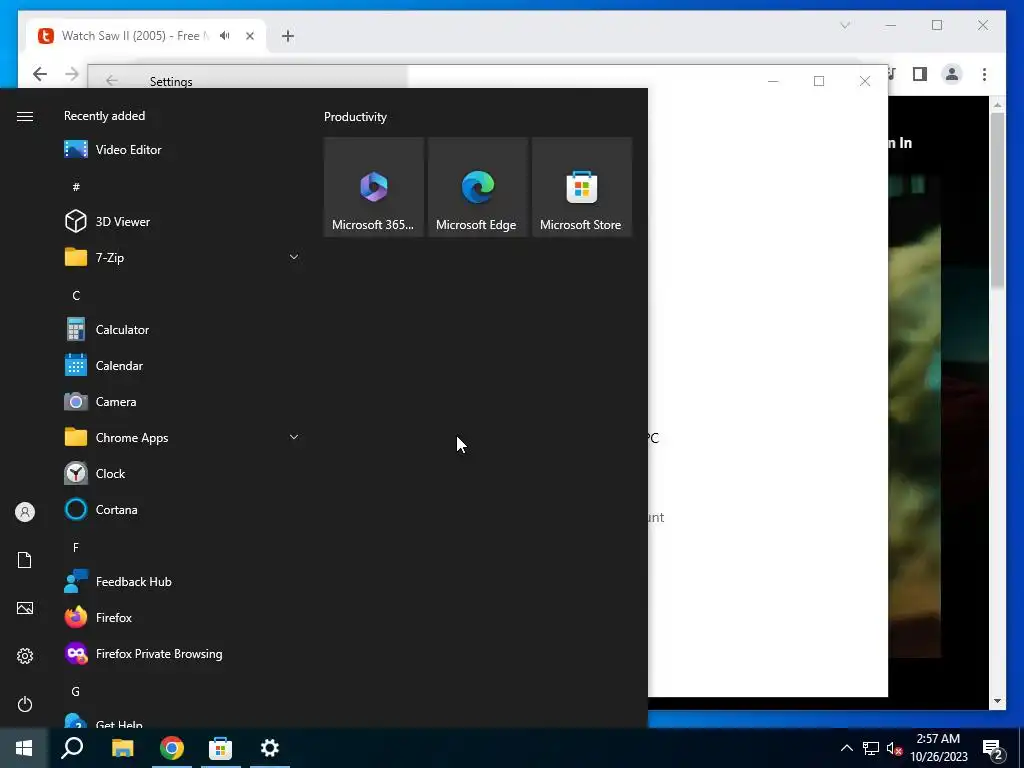
Task: Maximize the Settings window
Action: click(819, 81)
